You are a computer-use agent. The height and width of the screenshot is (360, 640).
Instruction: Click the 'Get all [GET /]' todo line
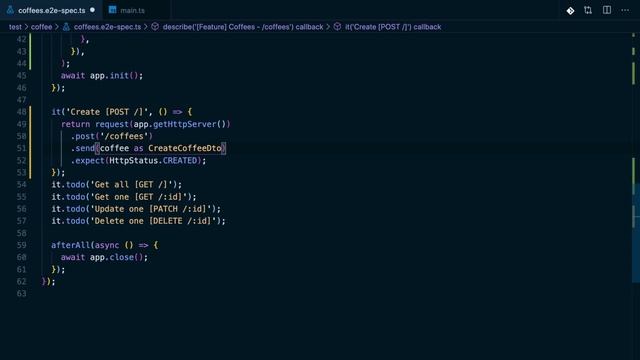coord(117,184)
